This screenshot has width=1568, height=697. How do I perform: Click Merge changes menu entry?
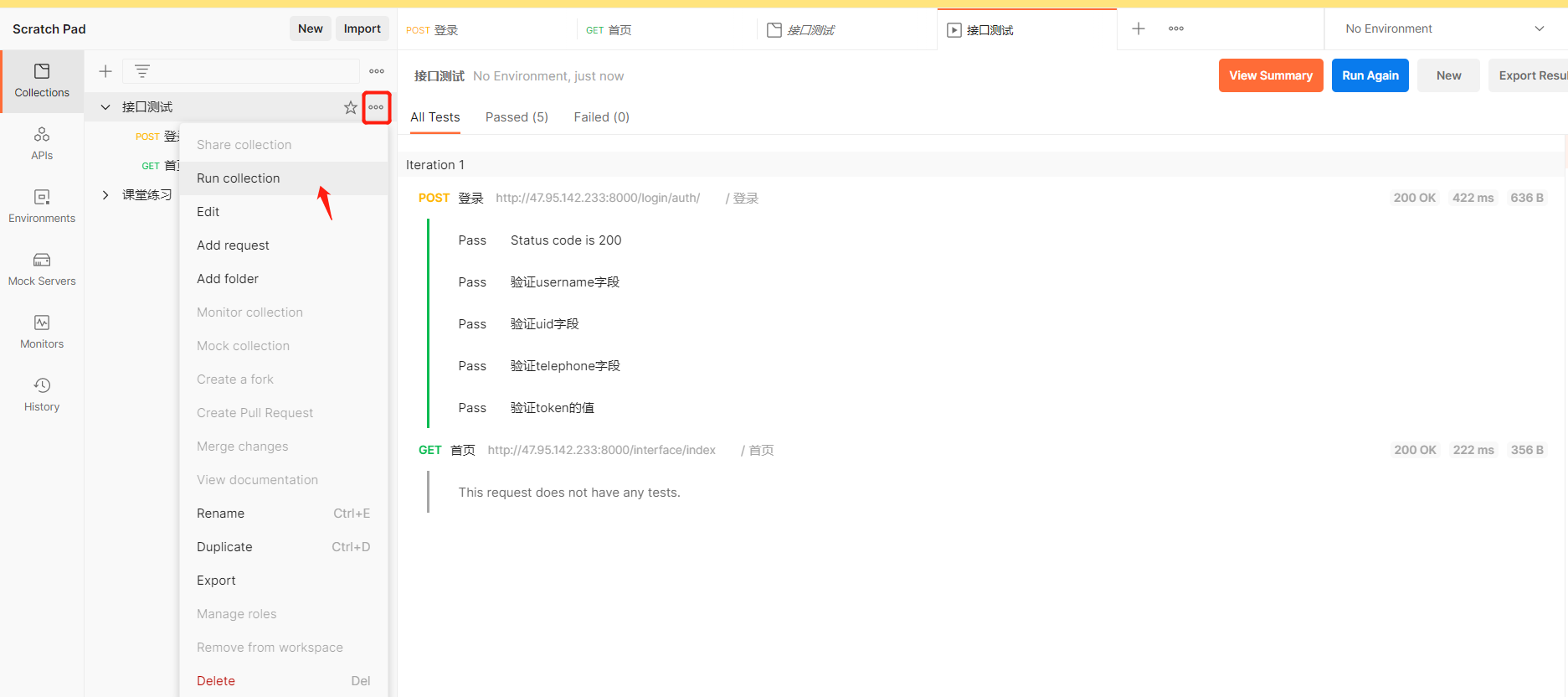coord(284,447)
